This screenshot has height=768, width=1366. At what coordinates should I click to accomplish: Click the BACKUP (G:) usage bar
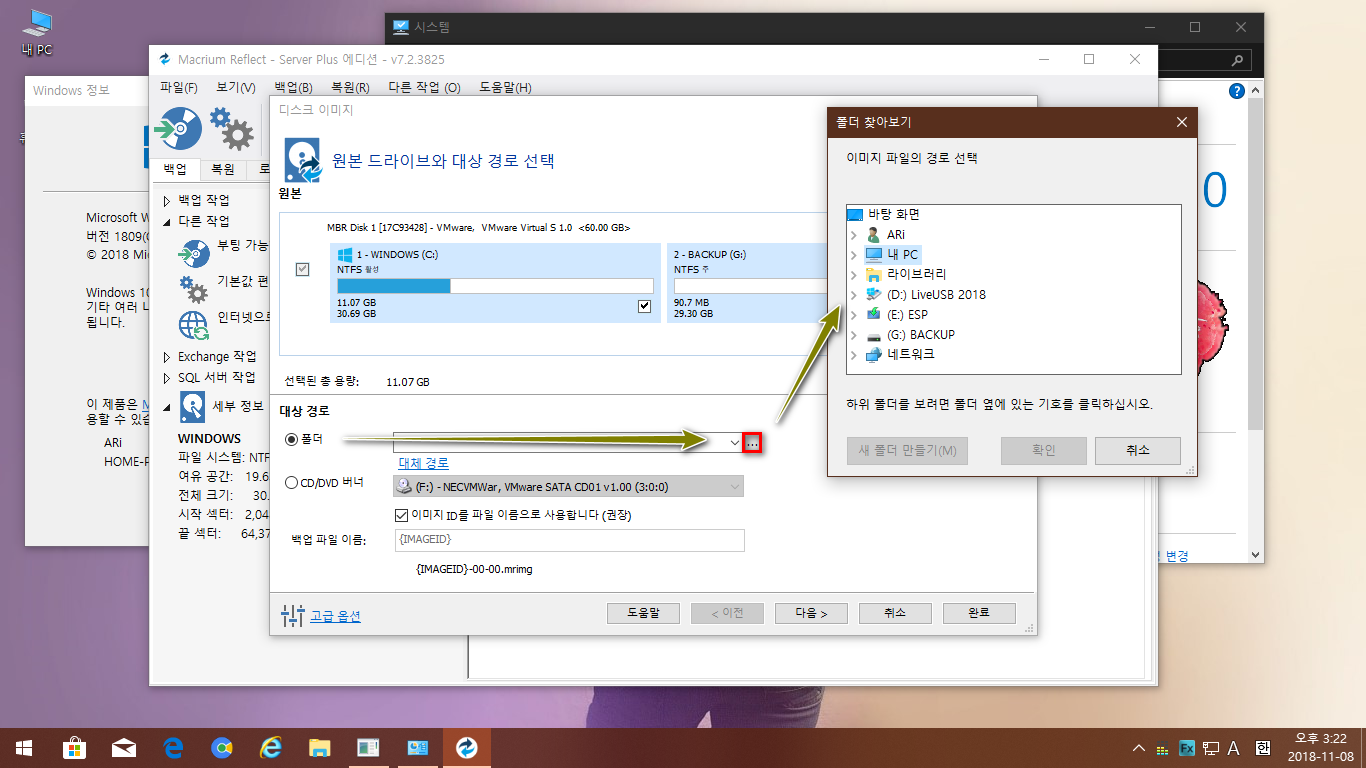click(748, 286)
